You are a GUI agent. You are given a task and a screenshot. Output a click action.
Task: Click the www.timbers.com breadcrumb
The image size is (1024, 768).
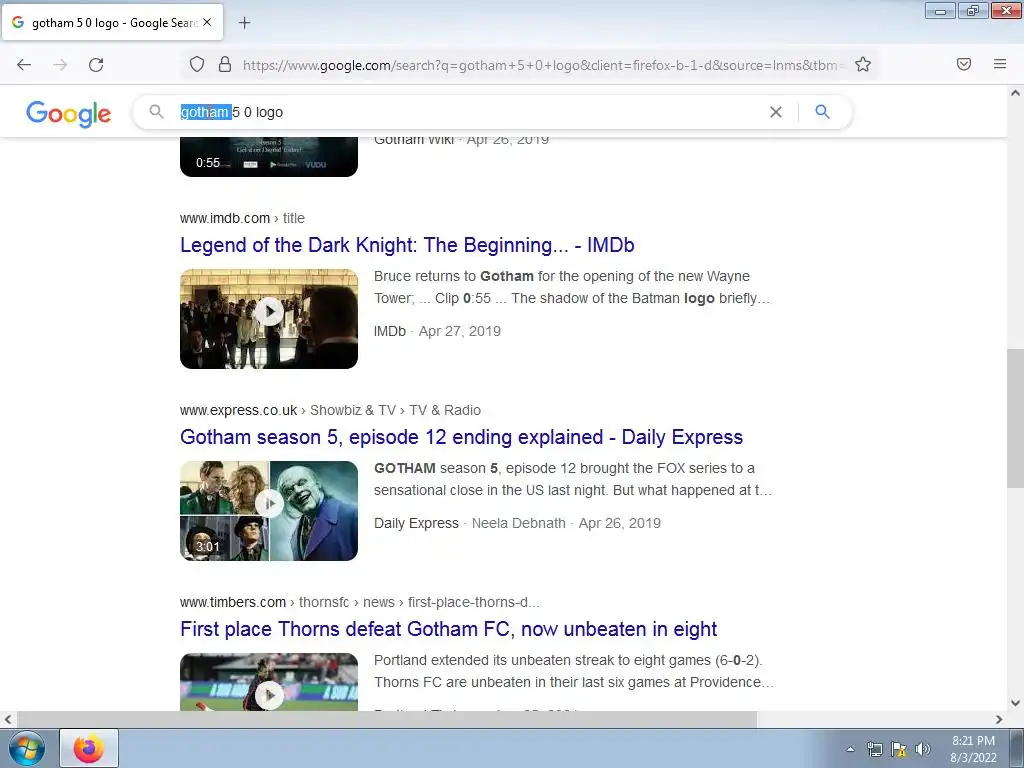click(x=359, y=602)
